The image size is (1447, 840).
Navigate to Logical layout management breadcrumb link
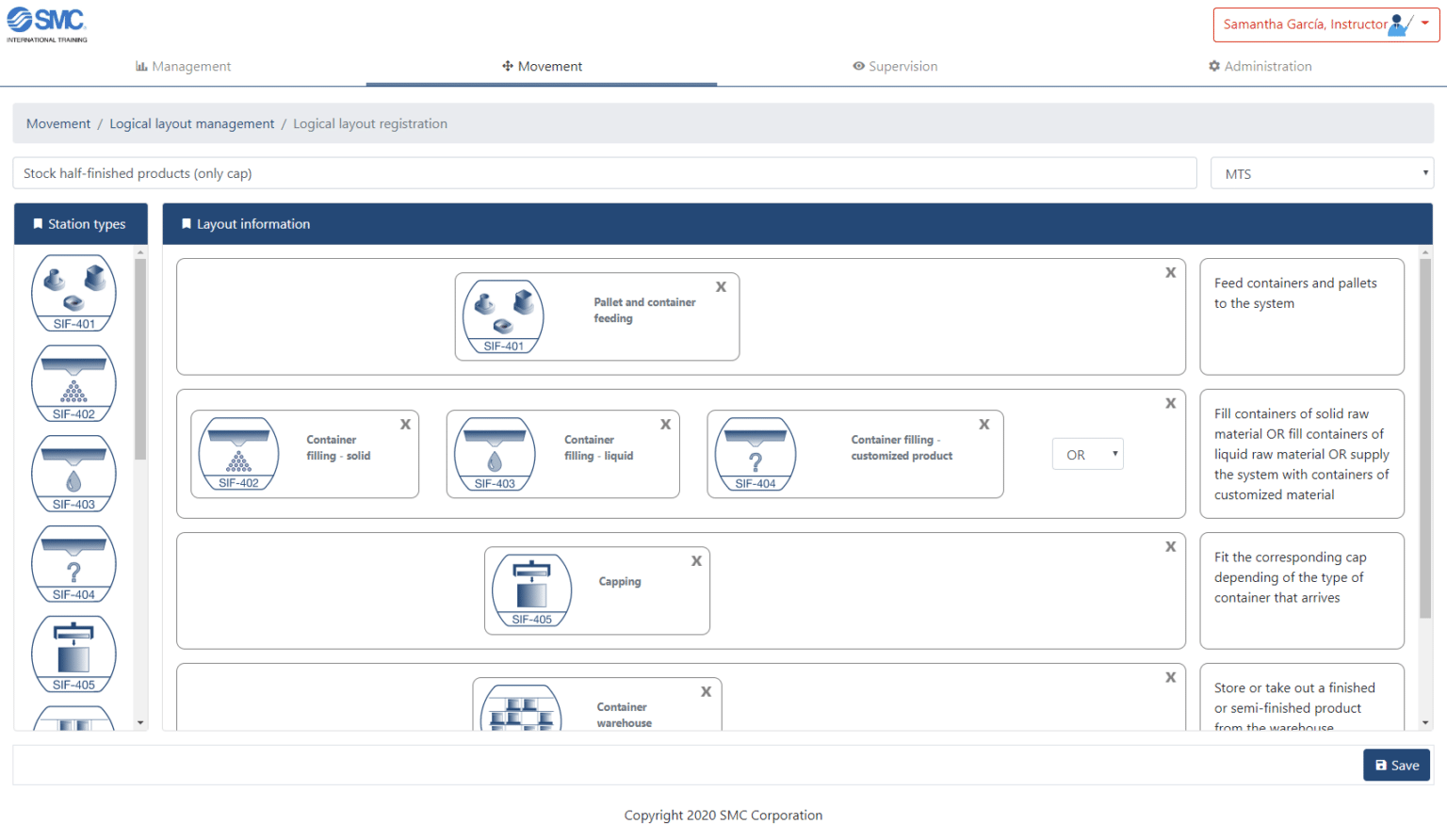click(x=191, y=123)
